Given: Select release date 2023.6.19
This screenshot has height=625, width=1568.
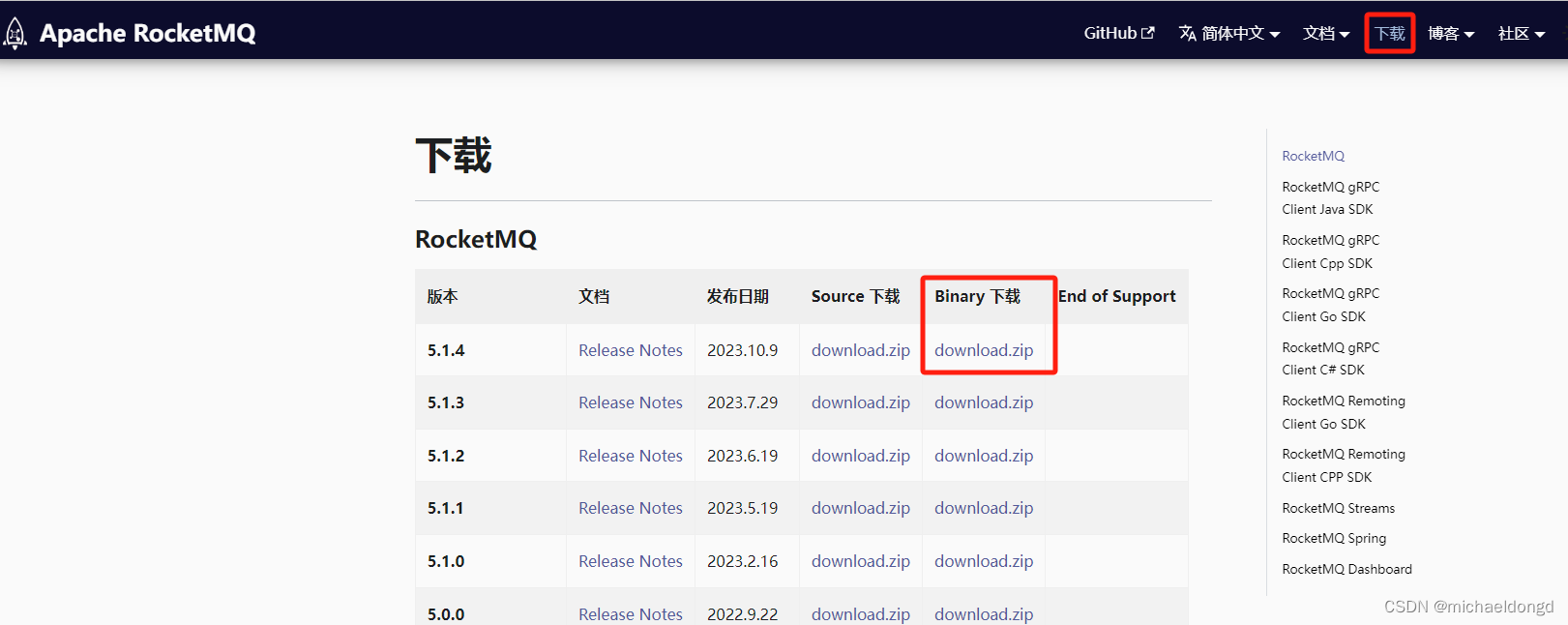Looking at the screenshot, I should tap(742, 456).
